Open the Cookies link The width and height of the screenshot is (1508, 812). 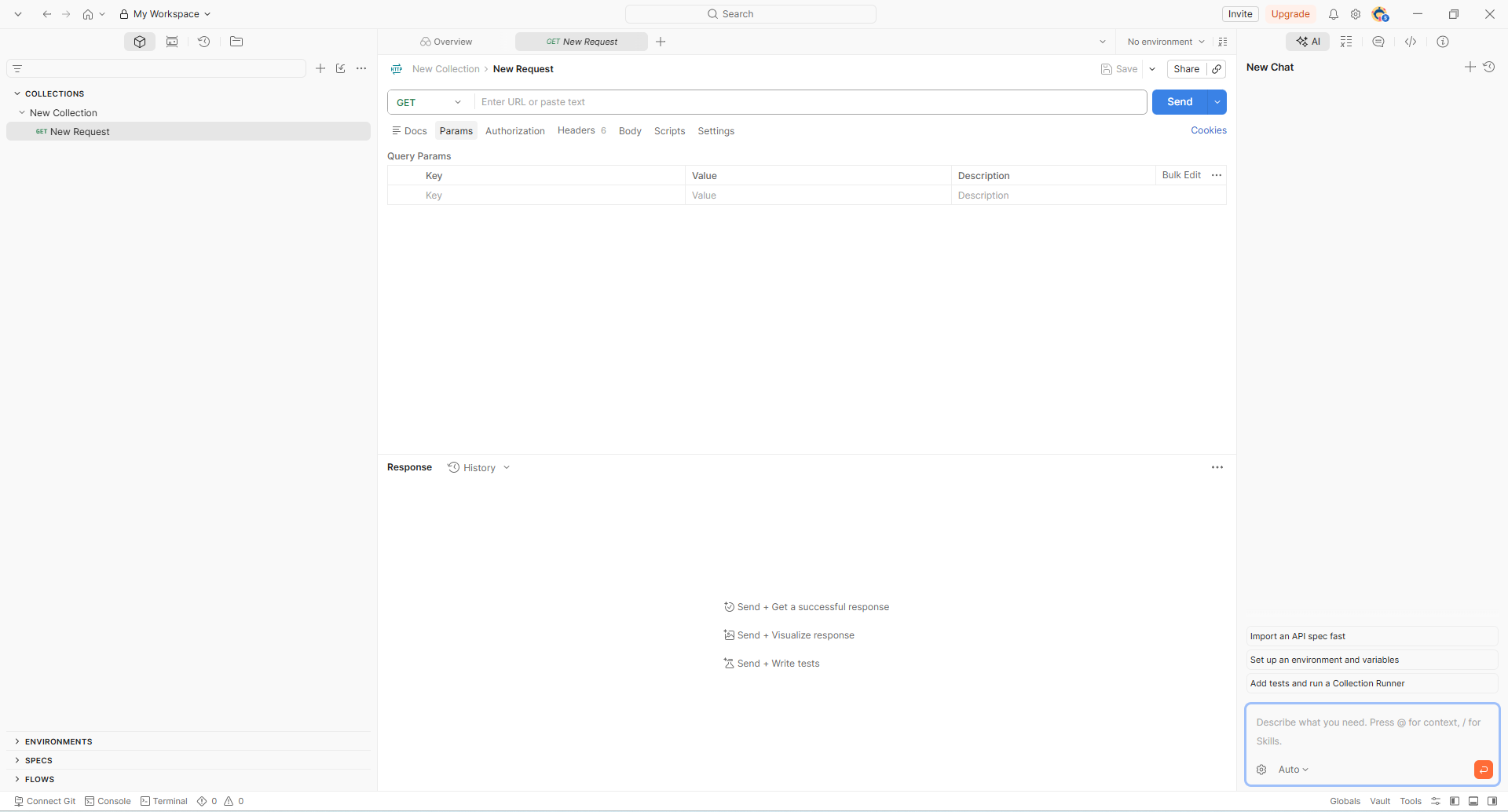click(1209, 130)
